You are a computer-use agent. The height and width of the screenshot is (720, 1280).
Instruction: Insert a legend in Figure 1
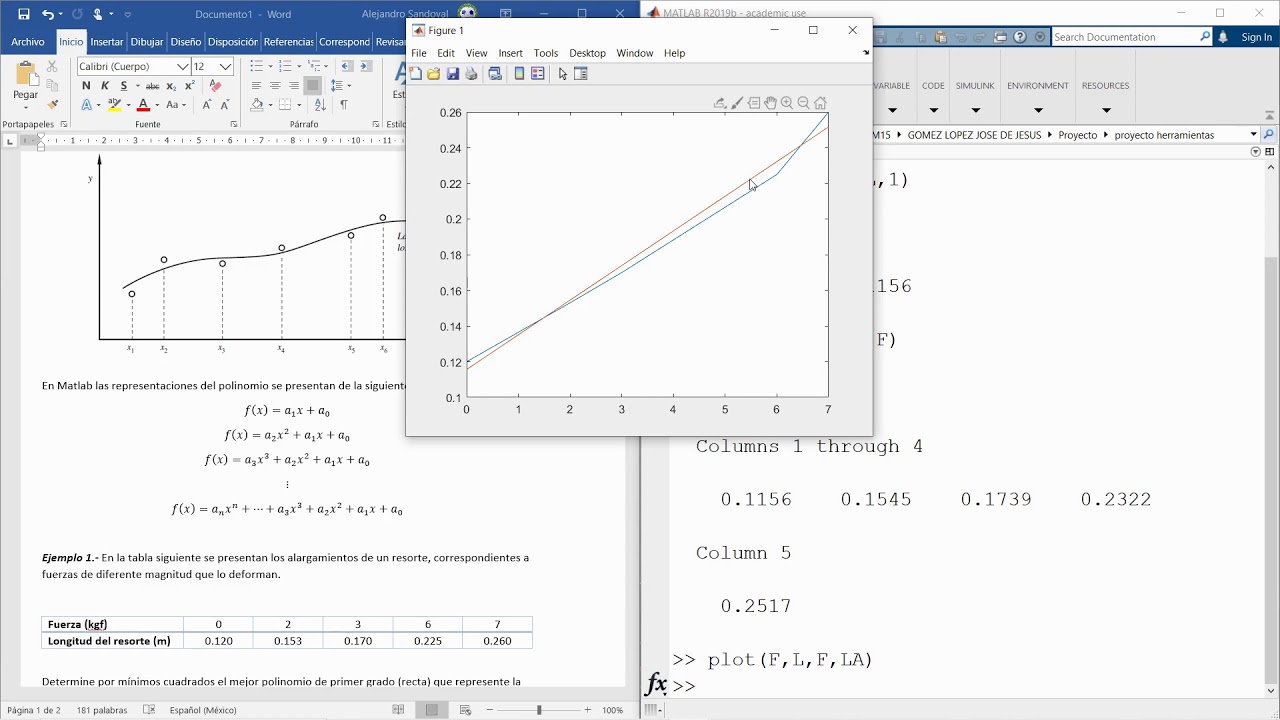point(538,74)
